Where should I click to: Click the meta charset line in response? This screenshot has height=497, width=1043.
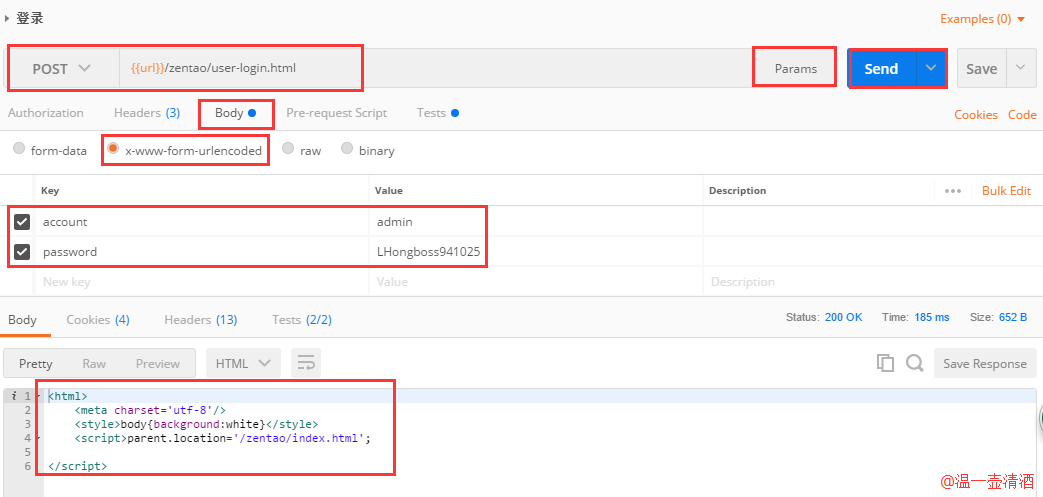[150, 410]
